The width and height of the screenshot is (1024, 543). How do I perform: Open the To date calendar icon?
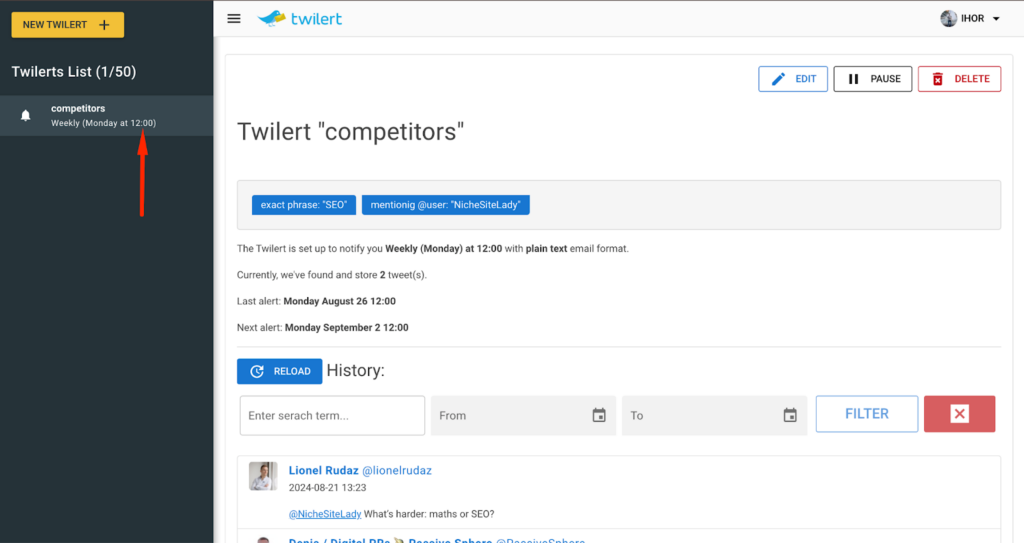[x=790, y=415]
